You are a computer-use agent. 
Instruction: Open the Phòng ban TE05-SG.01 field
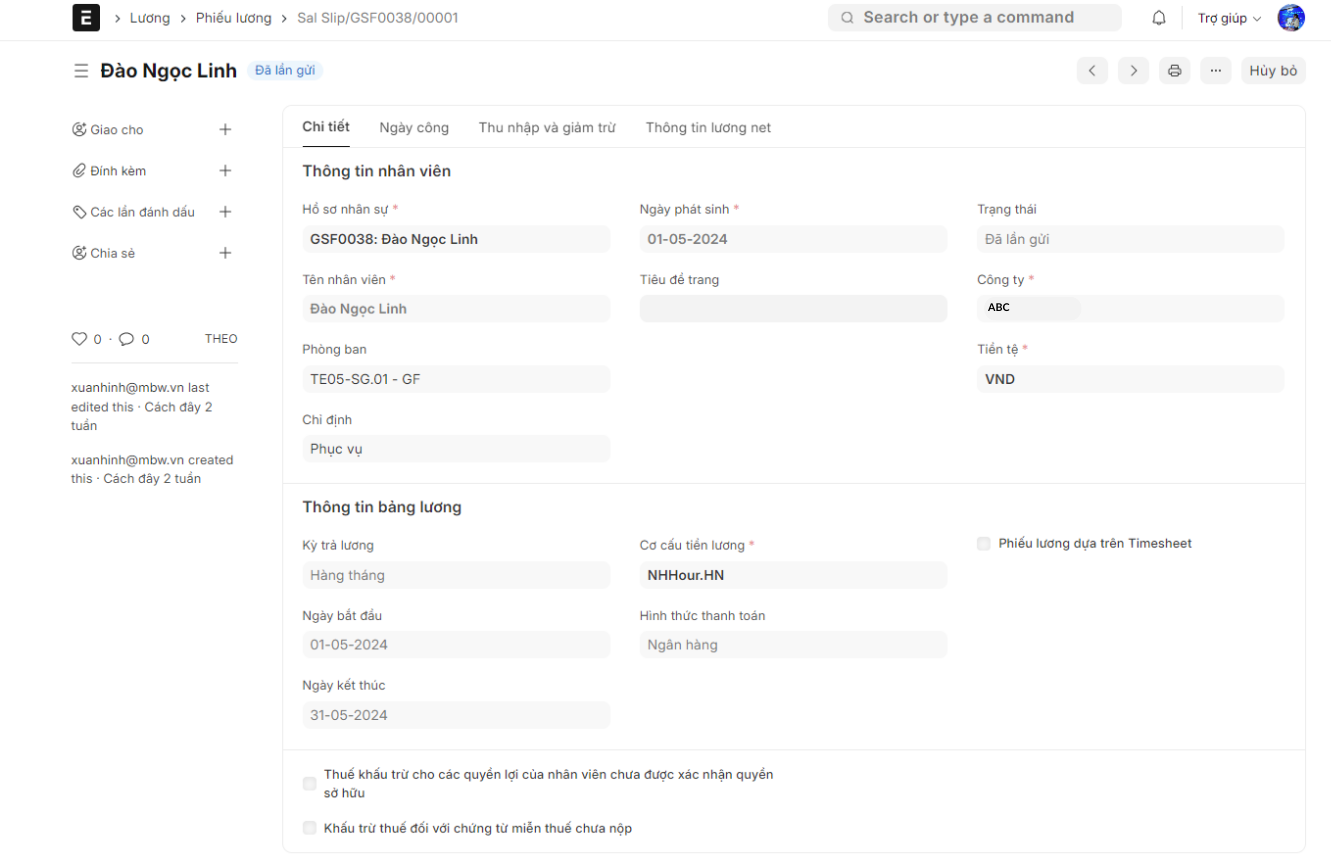pos(456,379)
